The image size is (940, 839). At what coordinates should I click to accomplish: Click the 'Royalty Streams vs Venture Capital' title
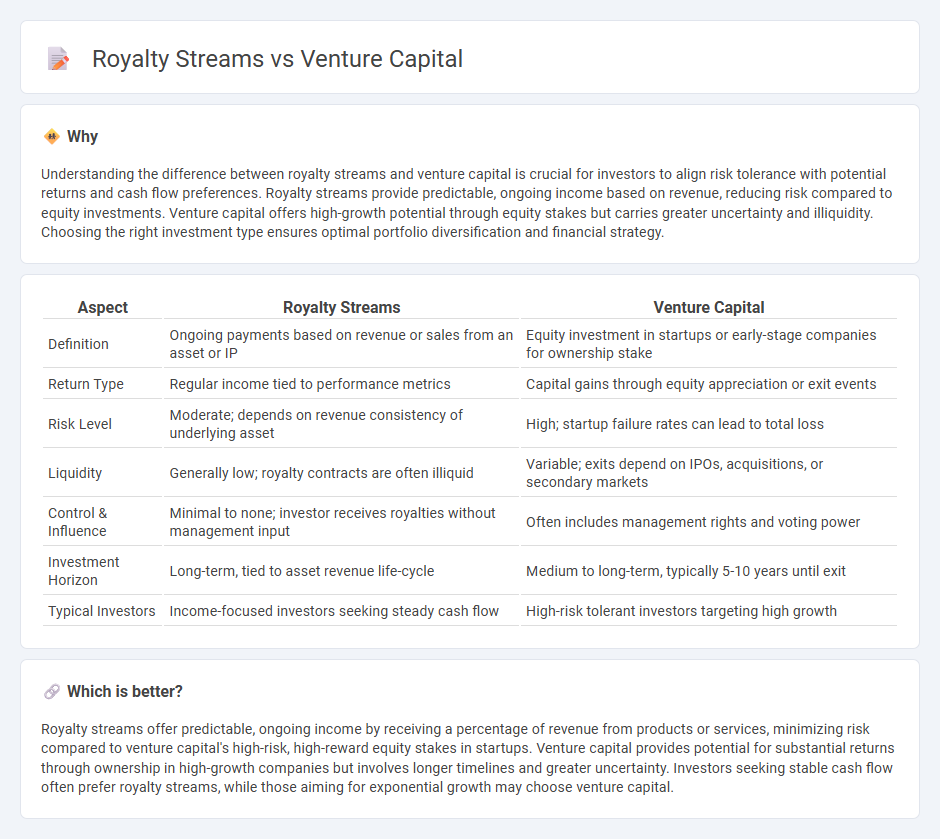tap(277, 59)
